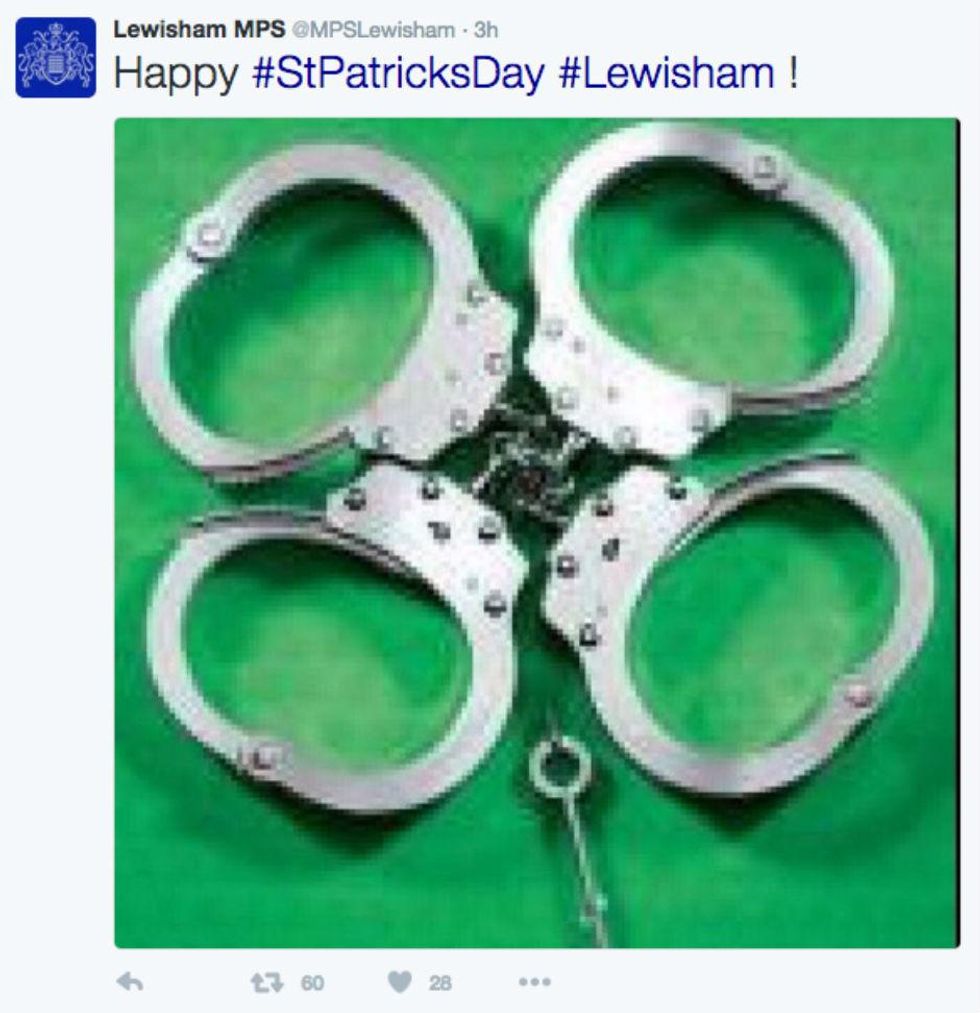Click the dot separator before the timestamp
The image size is (980, 1013).
464,30
